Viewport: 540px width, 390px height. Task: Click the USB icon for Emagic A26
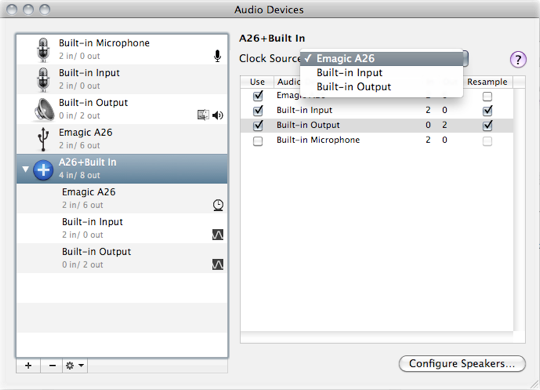[43, 139]
